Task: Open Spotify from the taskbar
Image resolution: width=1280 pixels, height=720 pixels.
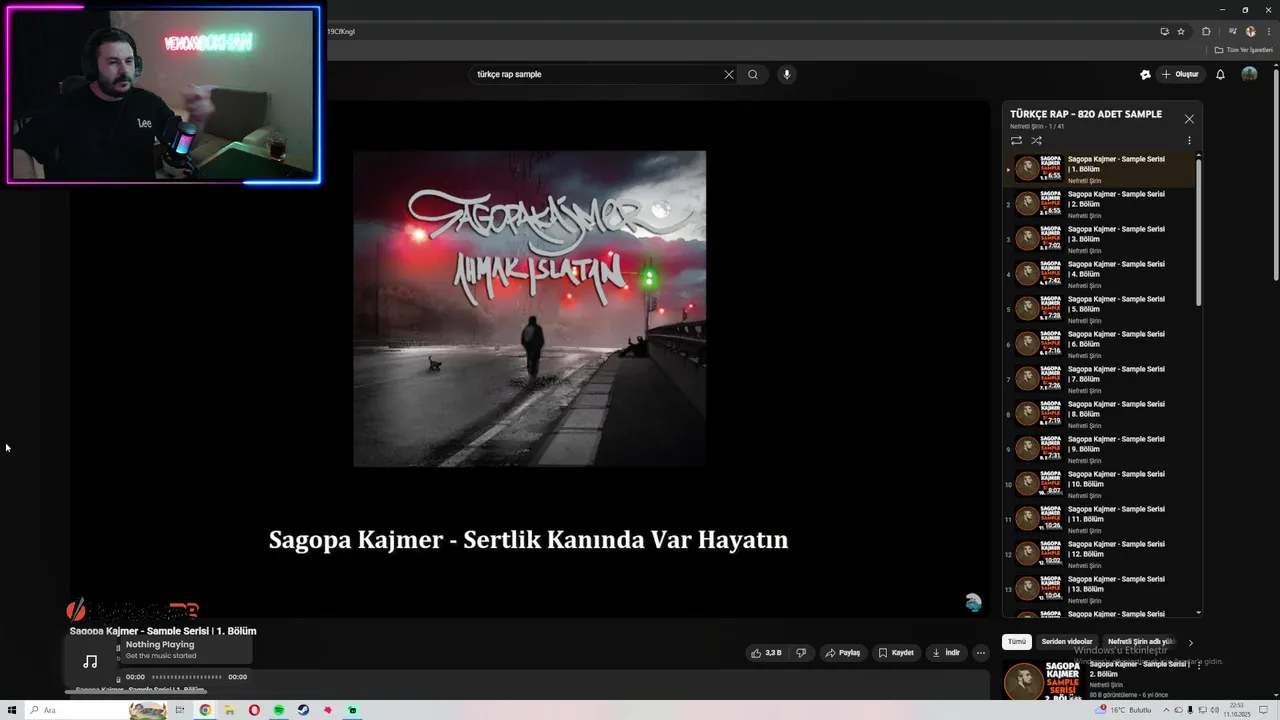Action: [279, 710]
